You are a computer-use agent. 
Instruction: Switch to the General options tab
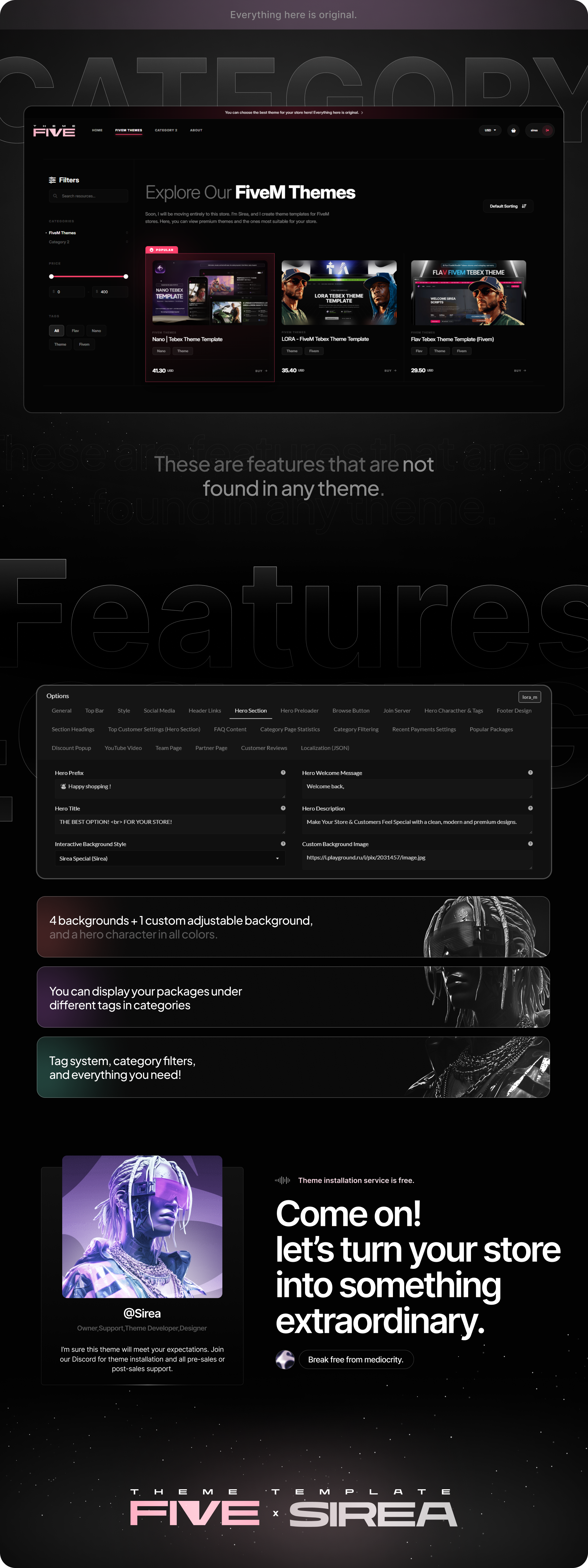tap(62, 710)
